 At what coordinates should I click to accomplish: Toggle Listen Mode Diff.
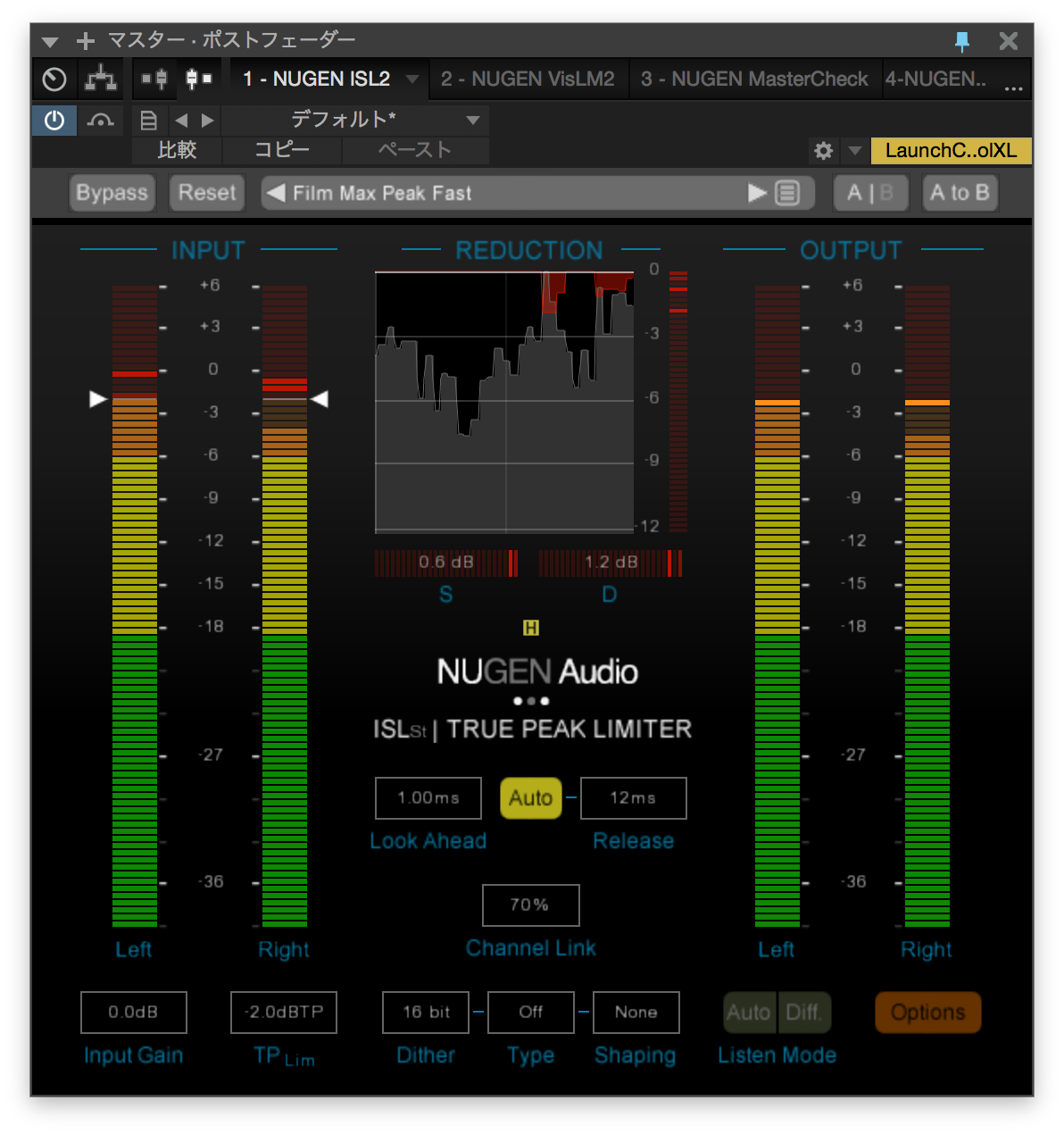click(x=803, y=1013)
